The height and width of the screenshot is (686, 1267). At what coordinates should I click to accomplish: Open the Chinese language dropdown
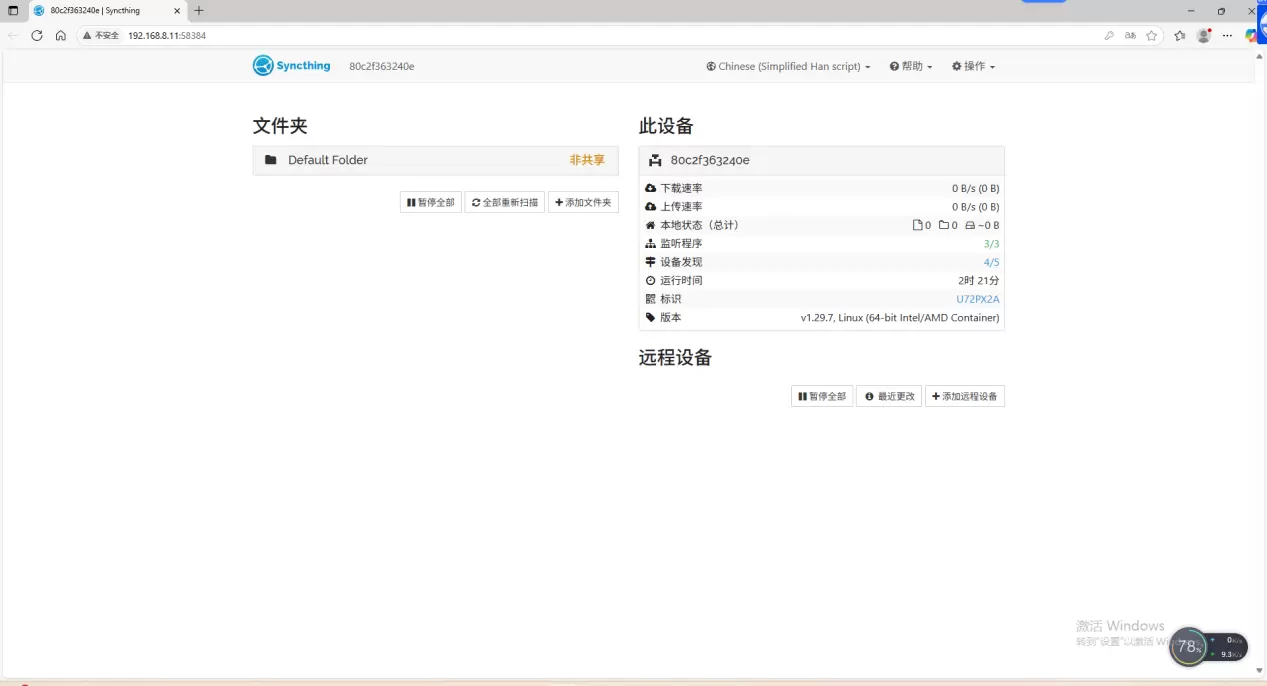(788, 67)
